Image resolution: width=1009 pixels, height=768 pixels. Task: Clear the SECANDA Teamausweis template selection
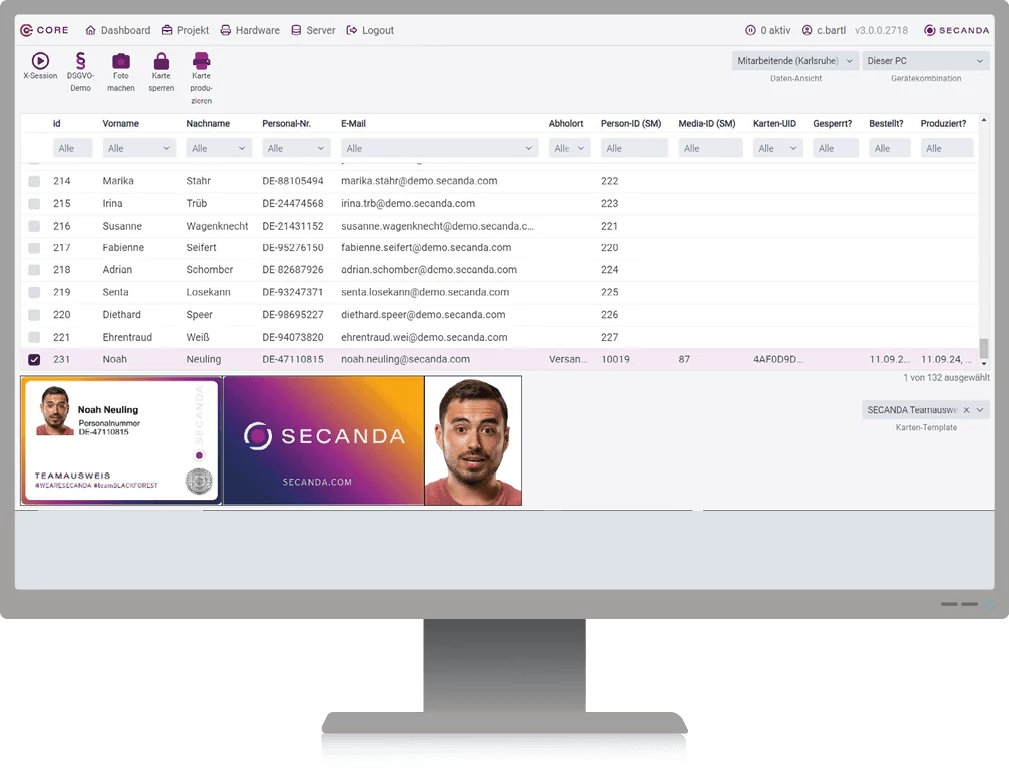click(x=966, y=409)
